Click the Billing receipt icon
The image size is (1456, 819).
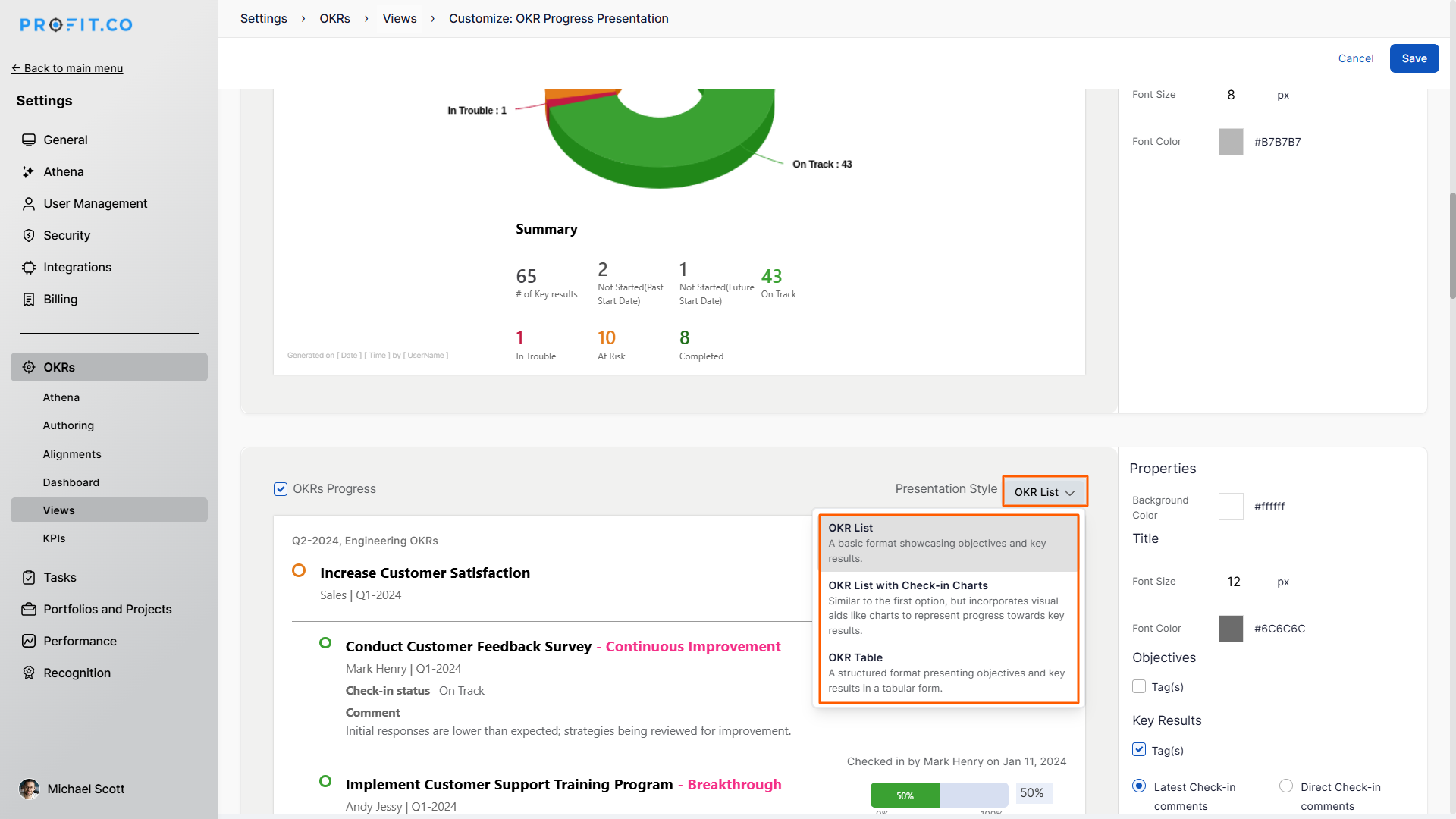click(29, 300)
